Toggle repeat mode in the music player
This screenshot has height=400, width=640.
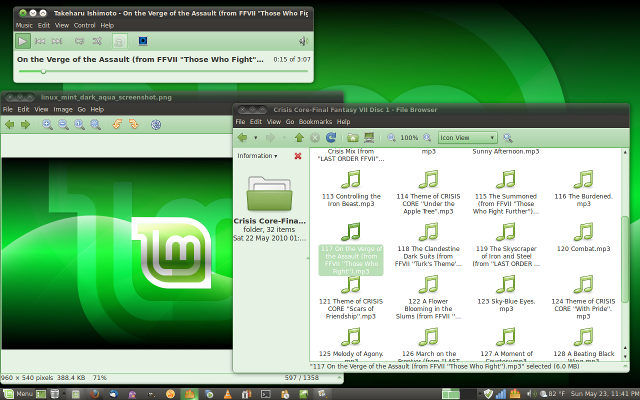tap(80, 41)
